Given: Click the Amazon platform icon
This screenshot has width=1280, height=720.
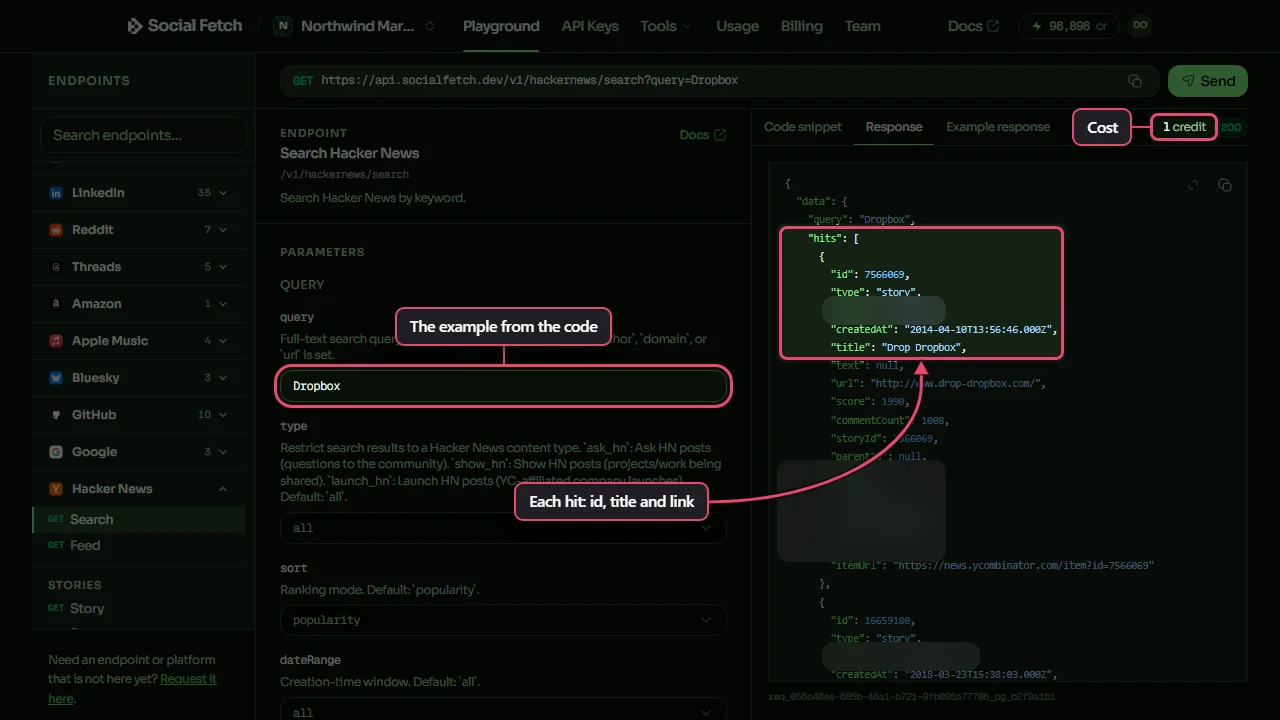Looking at the screenshot, I should (x=56, y=304).
